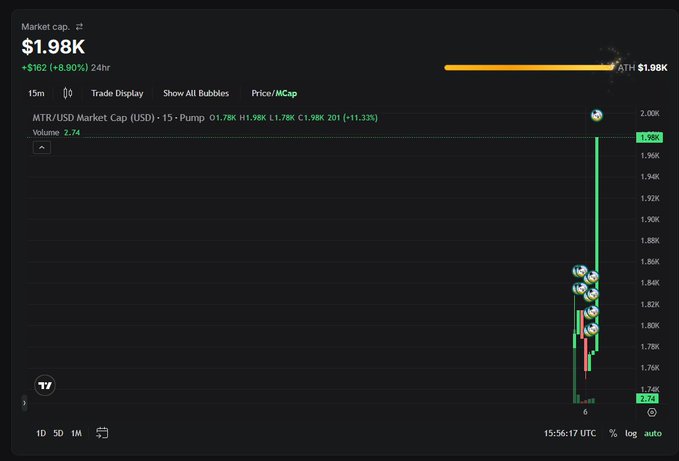Open the 15m interval selector

point(36,93)
